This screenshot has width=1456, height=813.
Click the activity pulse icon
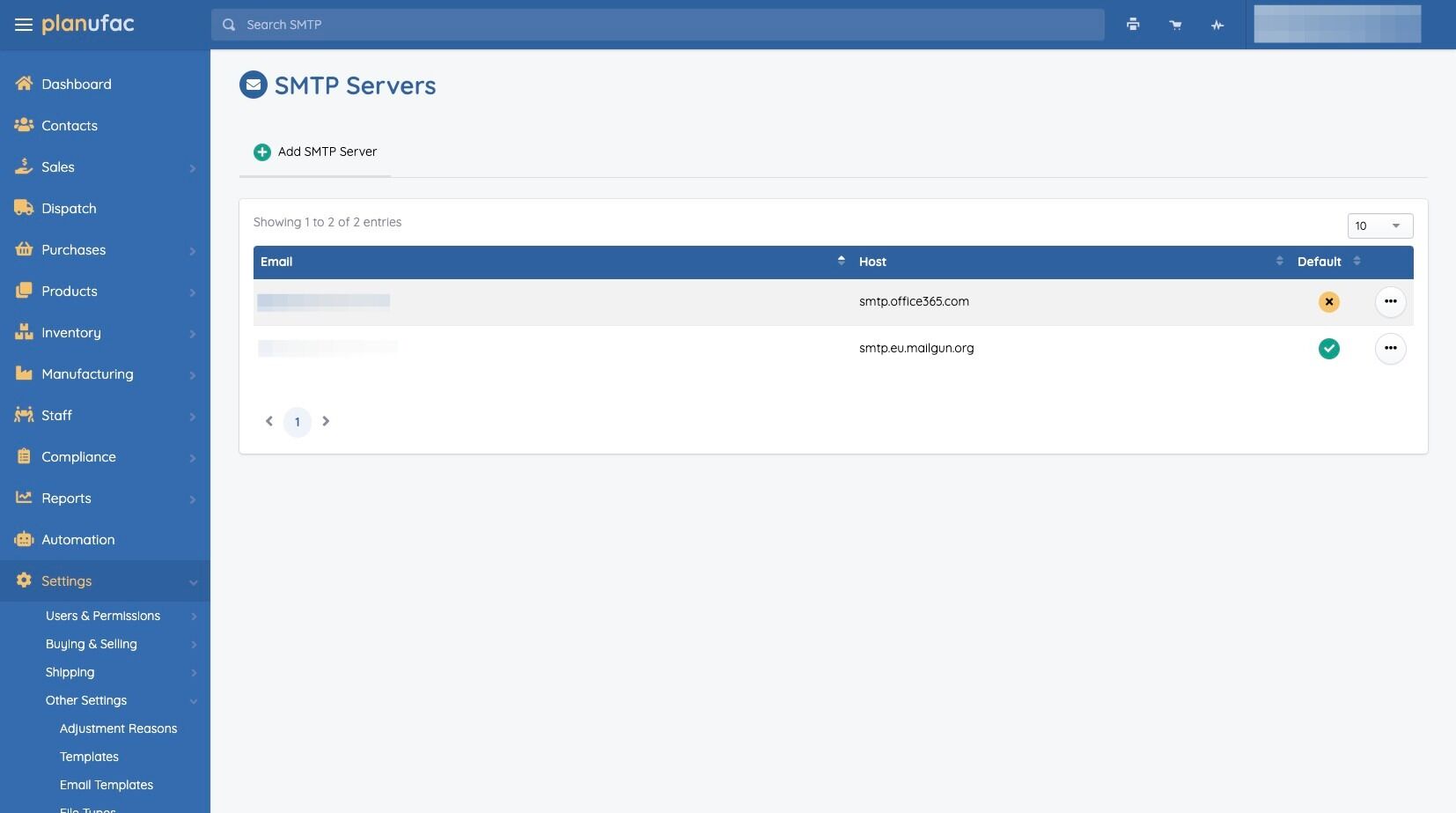pyautogui.click(x=1217, y=25)
